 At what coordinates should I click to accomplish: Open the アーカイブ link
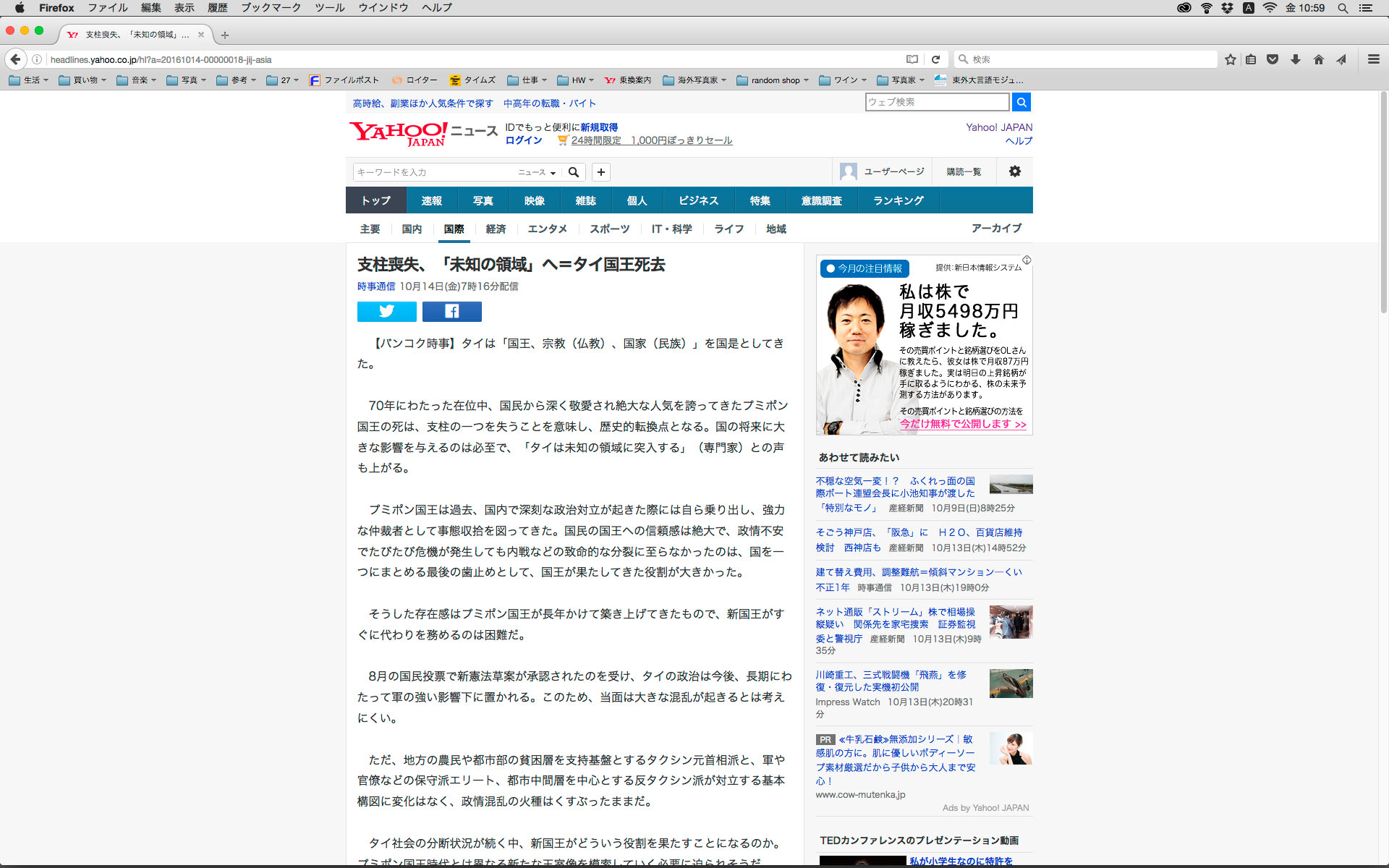996,228
